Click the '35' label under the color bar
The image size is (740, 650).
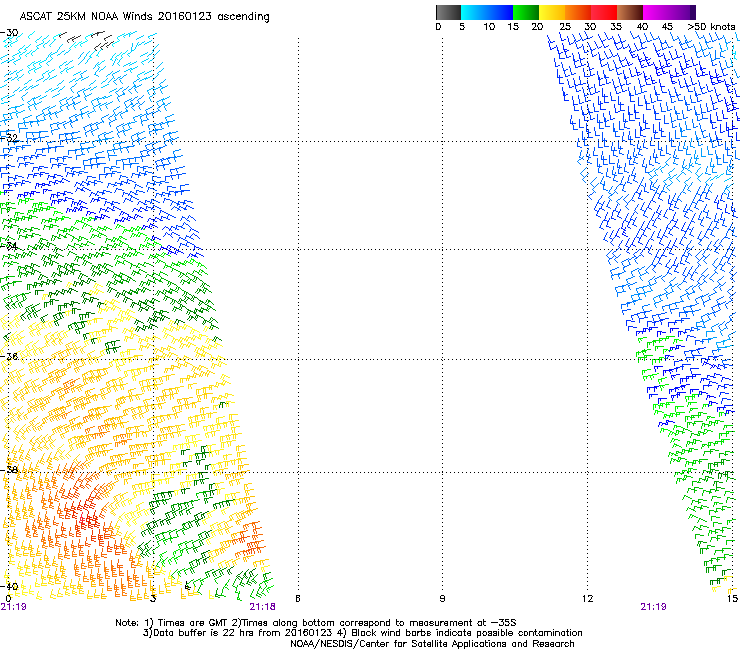[x=616, y=27]
